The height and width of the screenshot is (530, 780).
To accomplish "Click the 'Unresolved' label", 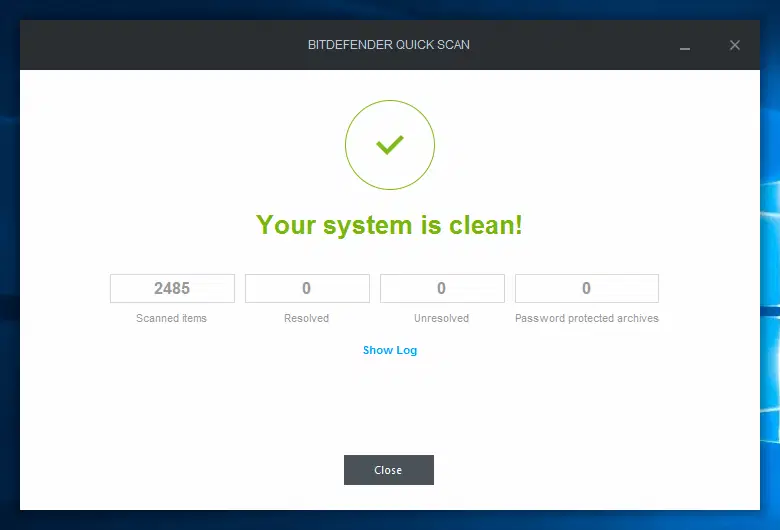I will point(441,318).
